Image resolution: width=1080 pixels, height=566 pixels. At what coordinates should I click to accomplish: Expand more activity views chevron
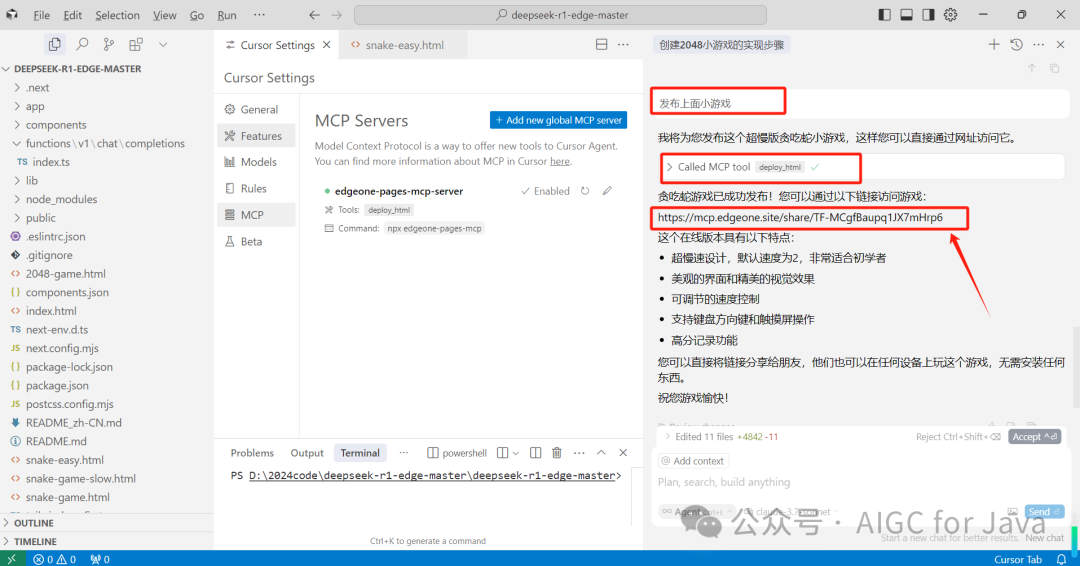pyautogui.click(x=163, y=44)
